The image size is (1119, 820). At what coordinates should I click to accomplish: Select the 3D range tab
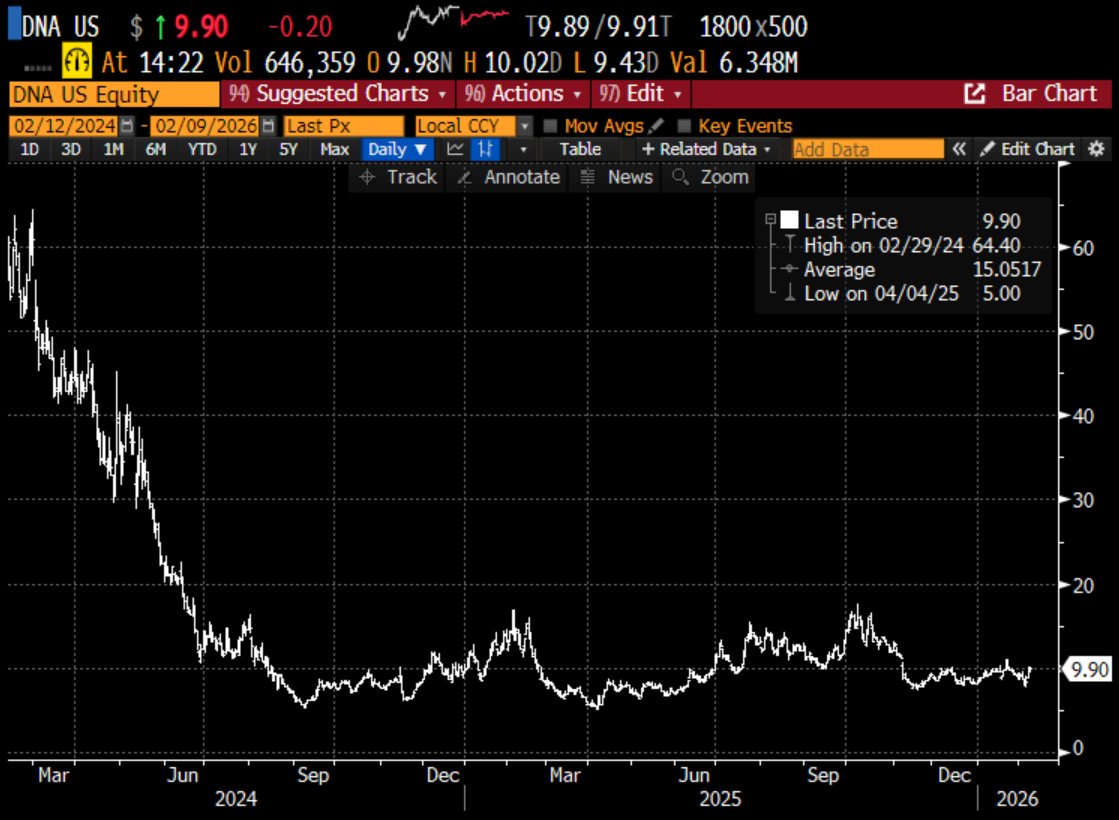[x=71, y=149]
